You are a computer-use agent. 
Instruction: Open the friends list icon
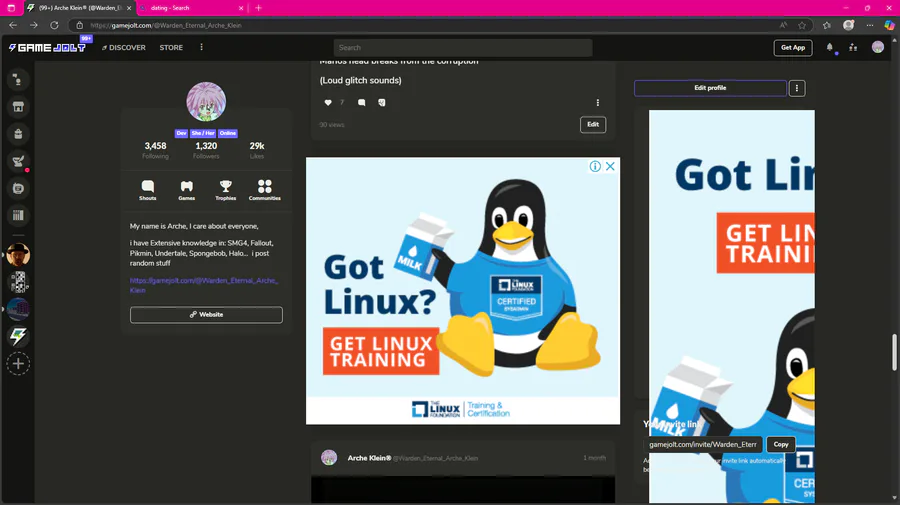point(853,48)
